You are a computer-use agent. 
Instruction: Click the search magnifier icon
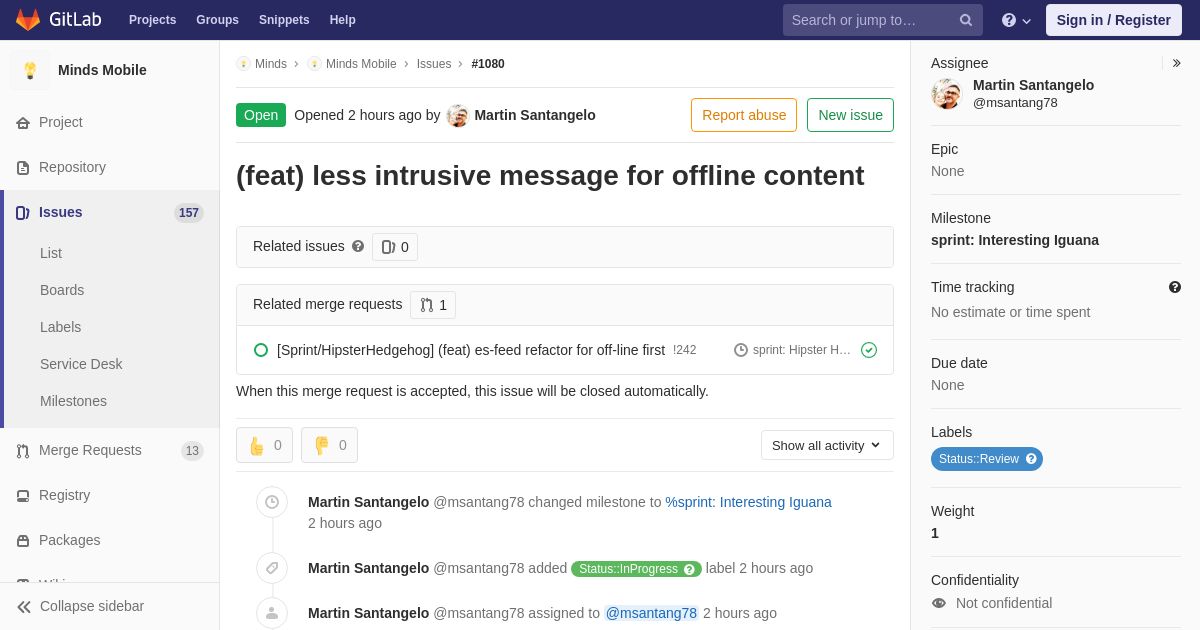965,20
